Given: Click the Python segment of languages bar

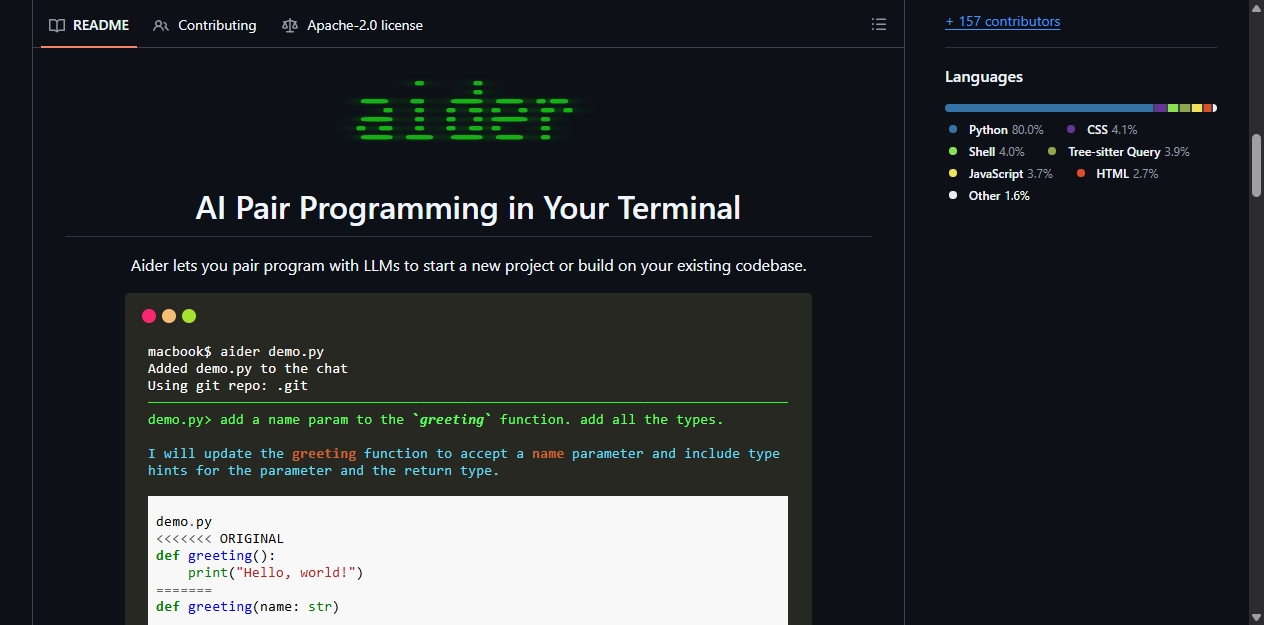Looking at the screenshot, I should pyautogui.click(x=1049, y=108).
